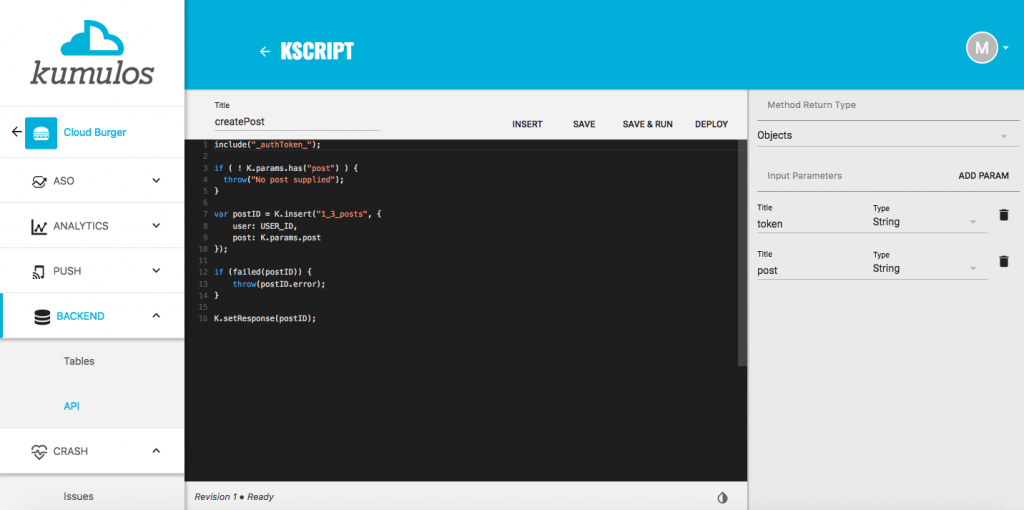The image size is (1024, 510).
Task: Select the ASO menu label
Action: (64, 181)
